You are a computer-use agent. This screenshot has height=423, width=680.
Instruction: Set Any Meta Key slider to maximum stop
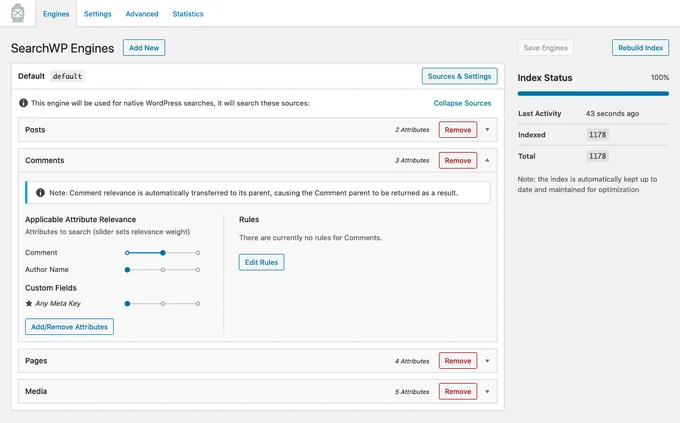click(x=198, y=304)
